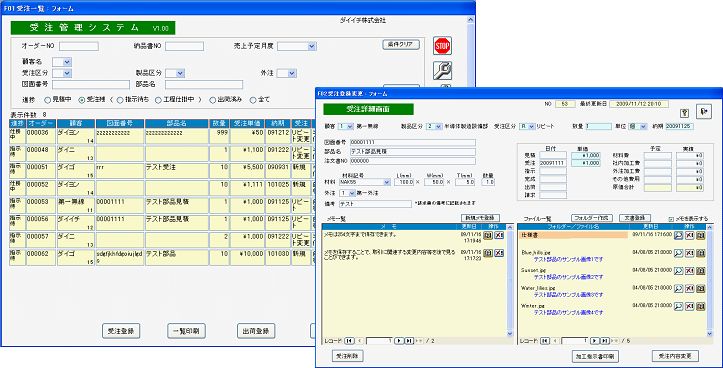The height and width of the screenshot is (368, 723).
Task: Click the フォルダー作成 button
Action: tap(592, 218)
